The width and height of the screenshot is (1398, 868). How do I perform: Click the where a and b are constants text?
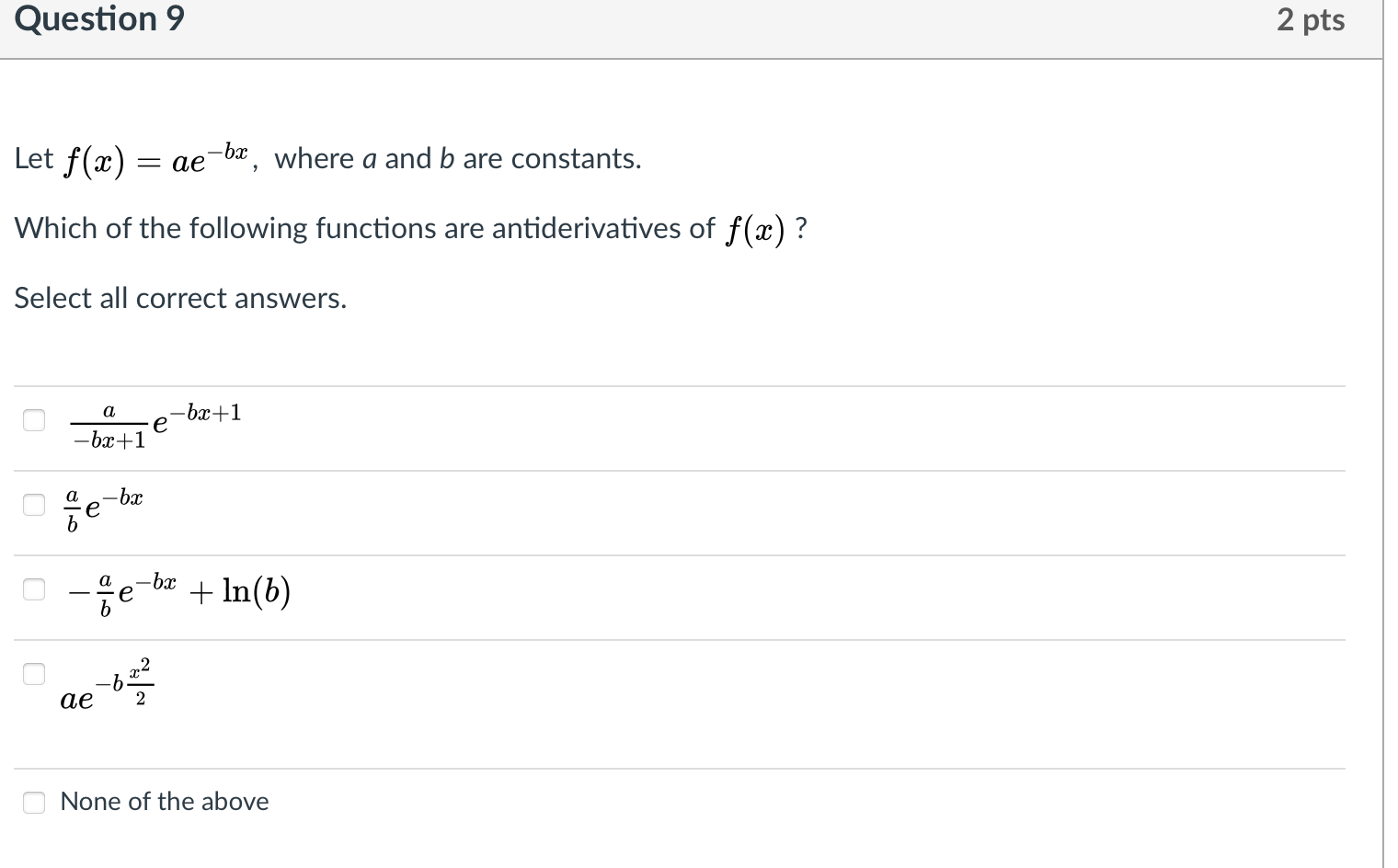coord(458,158)
